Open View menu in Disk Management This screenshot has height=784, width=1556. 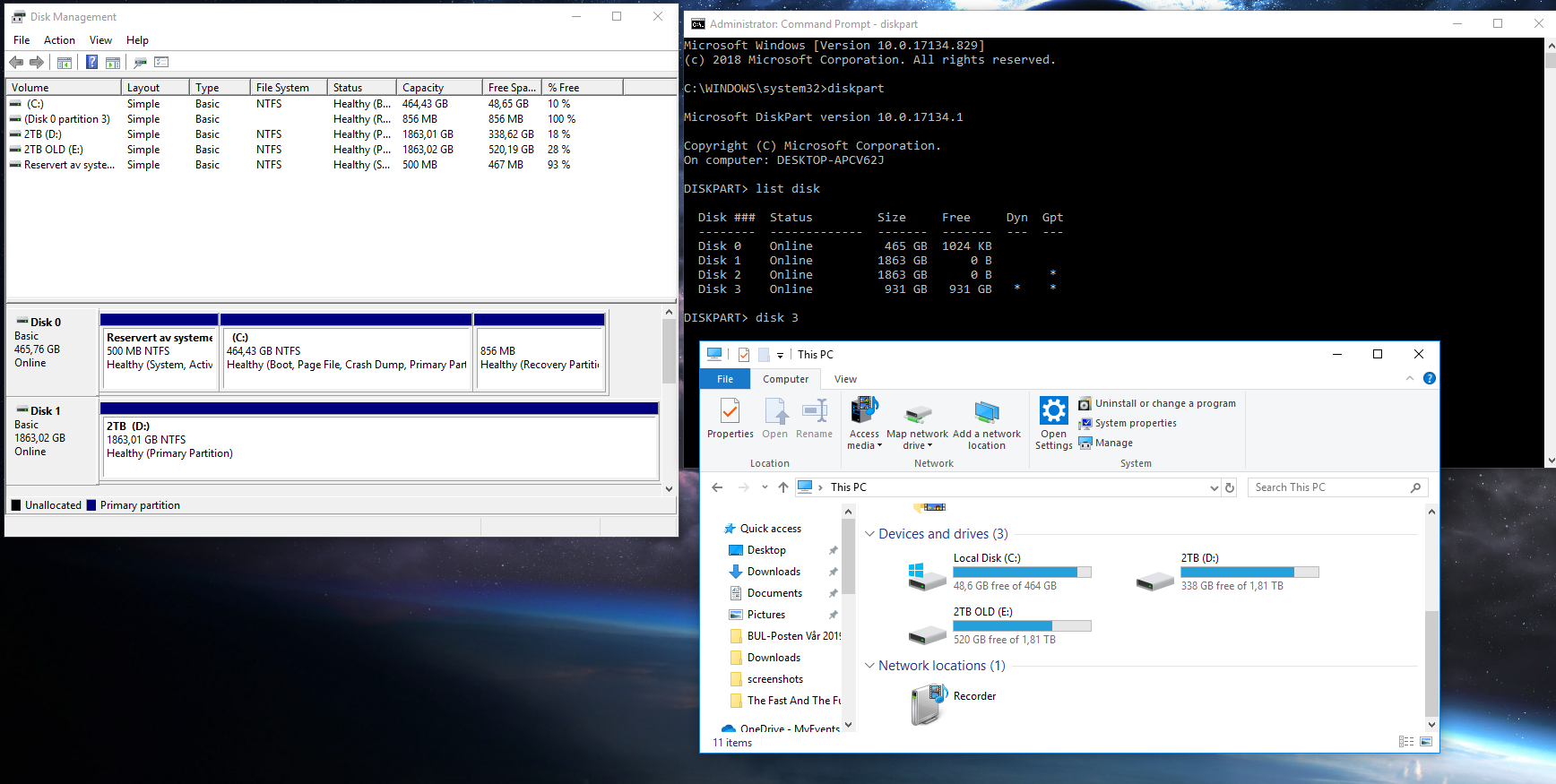(100, 40)
